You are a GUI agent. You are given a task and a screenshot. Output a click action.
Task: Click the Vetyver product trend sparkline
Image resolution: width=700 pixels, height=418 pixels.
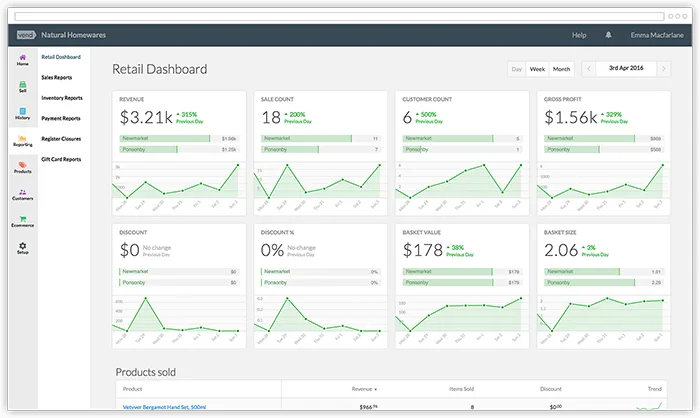tap(649, 406)
